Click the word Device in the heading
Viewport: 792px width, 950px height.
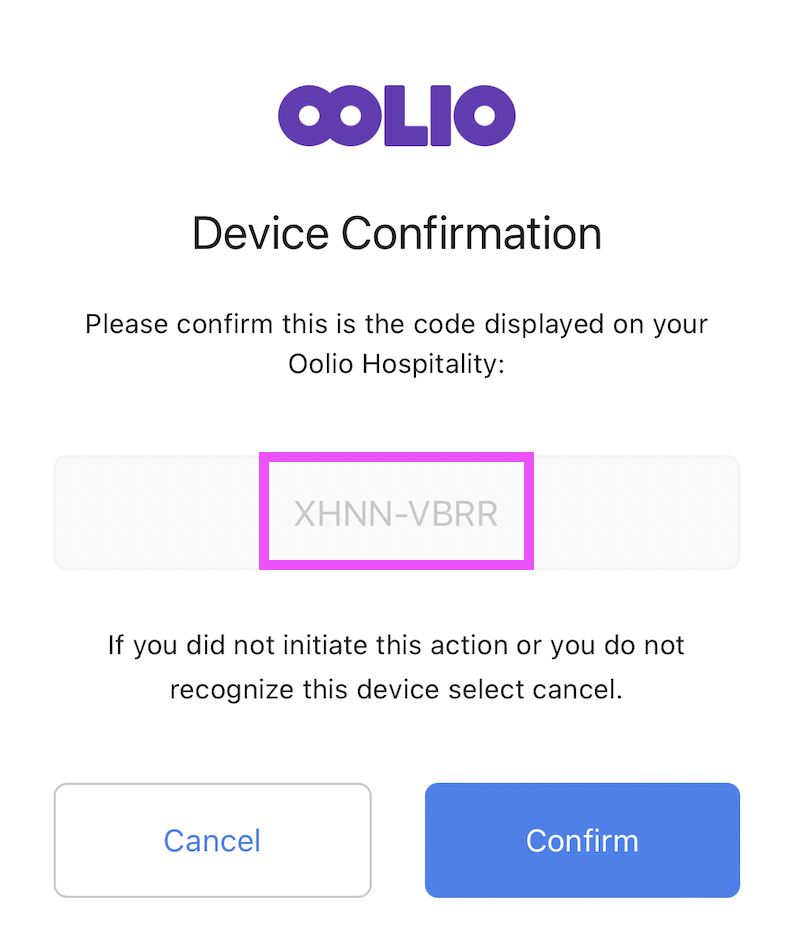(x=260, y=234)
